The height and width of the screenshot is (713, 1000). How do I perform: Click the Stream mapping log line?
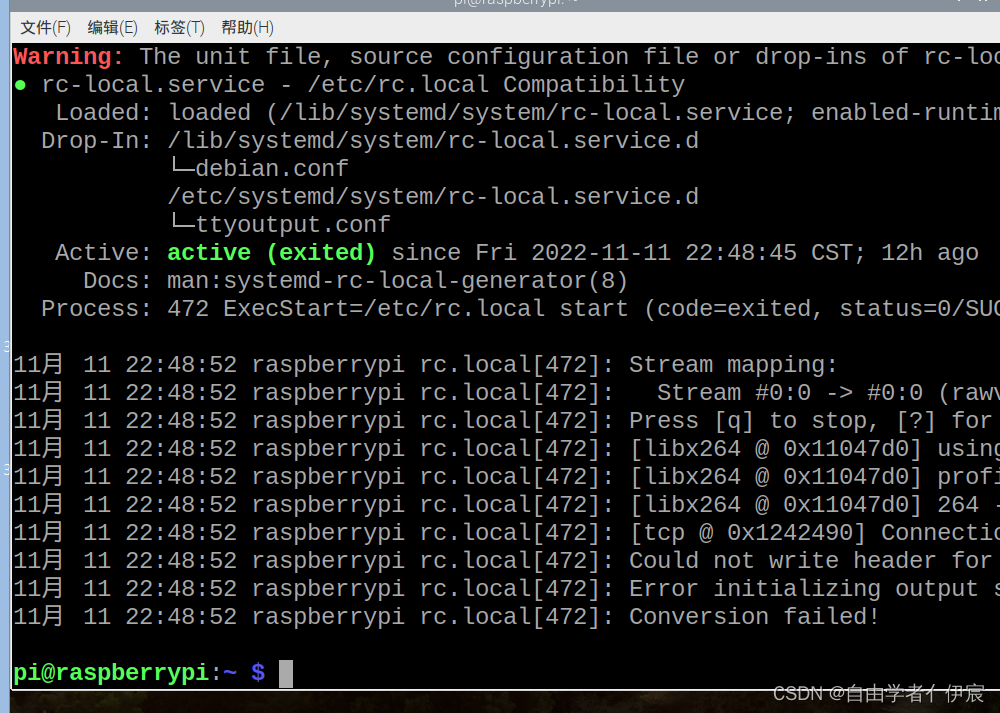(x=732, y=364)
